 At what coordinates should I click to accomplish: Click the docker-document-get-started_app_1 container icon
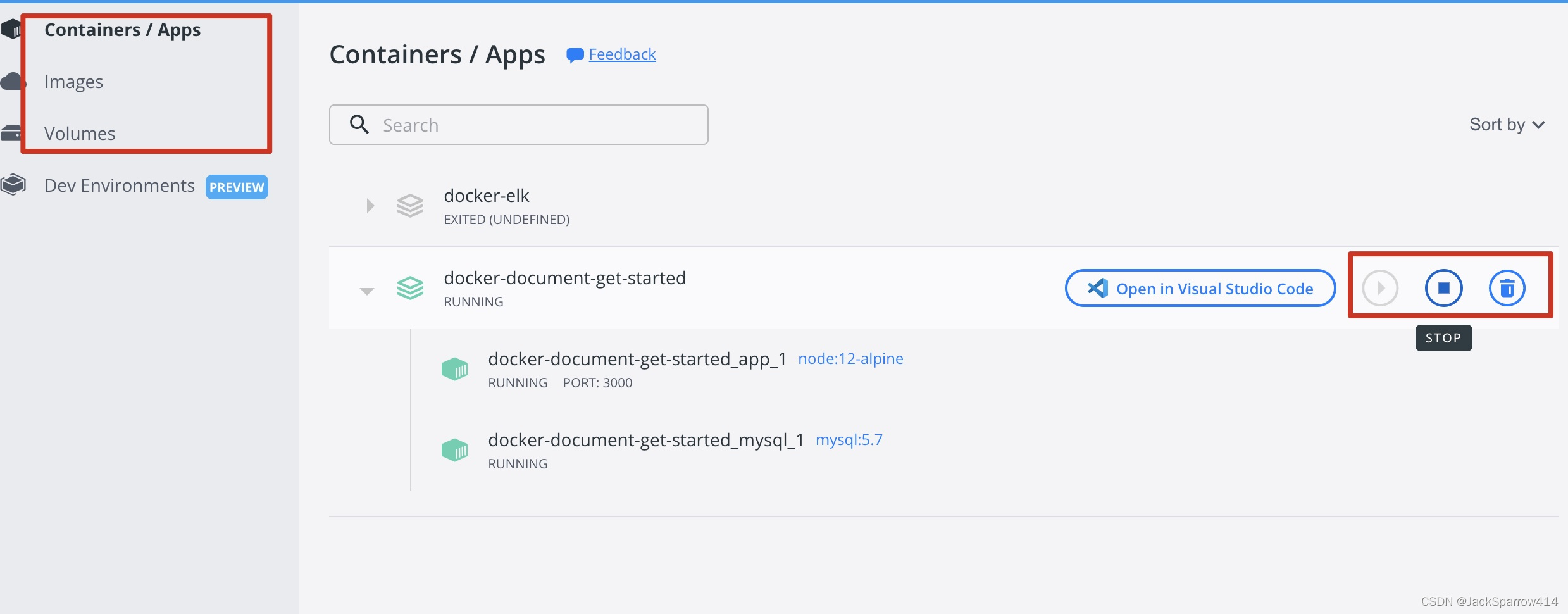(x=454, y=369)
